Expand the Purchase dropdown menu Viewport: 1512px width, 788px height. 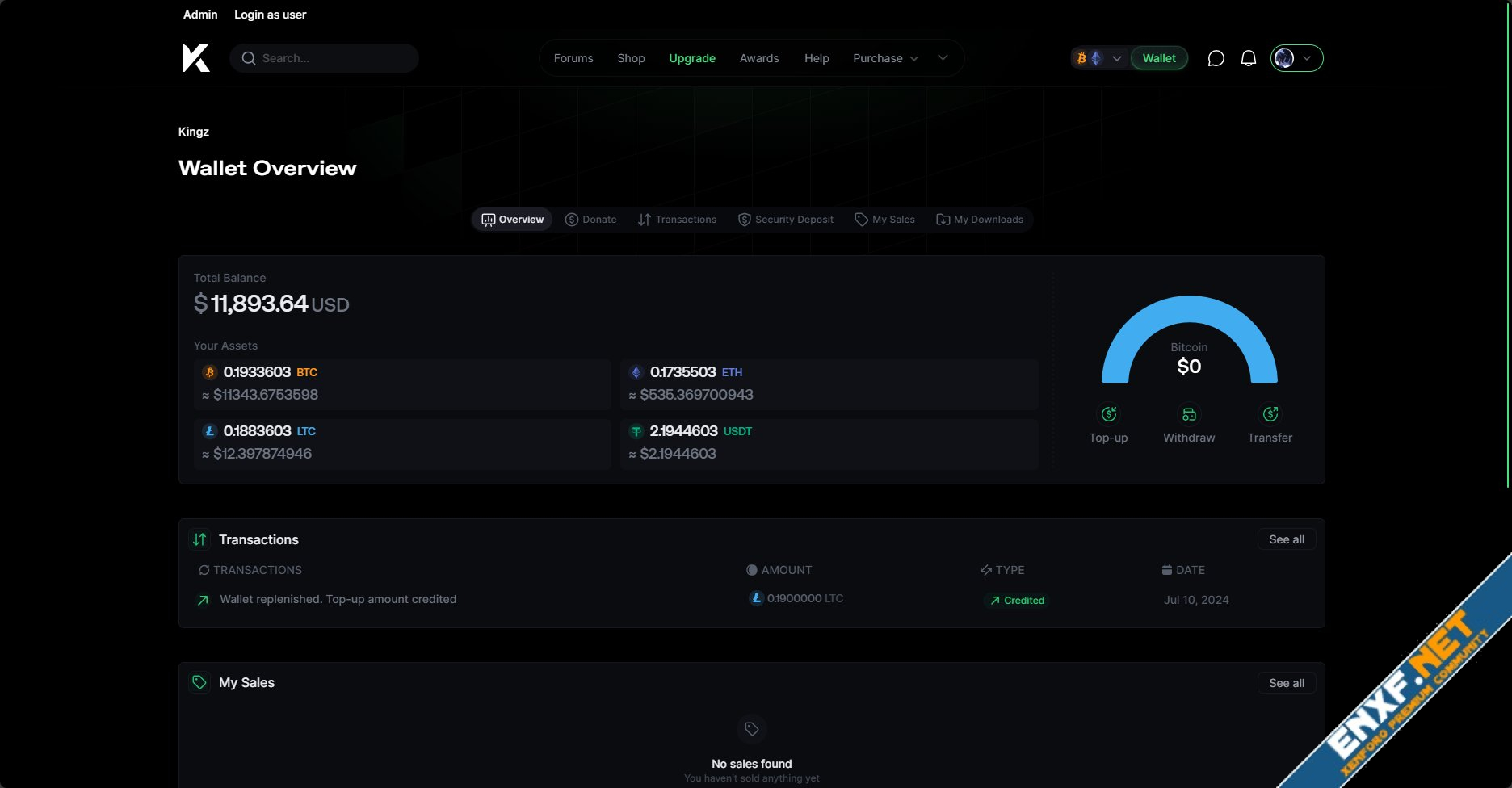click(x=885, y=58)
